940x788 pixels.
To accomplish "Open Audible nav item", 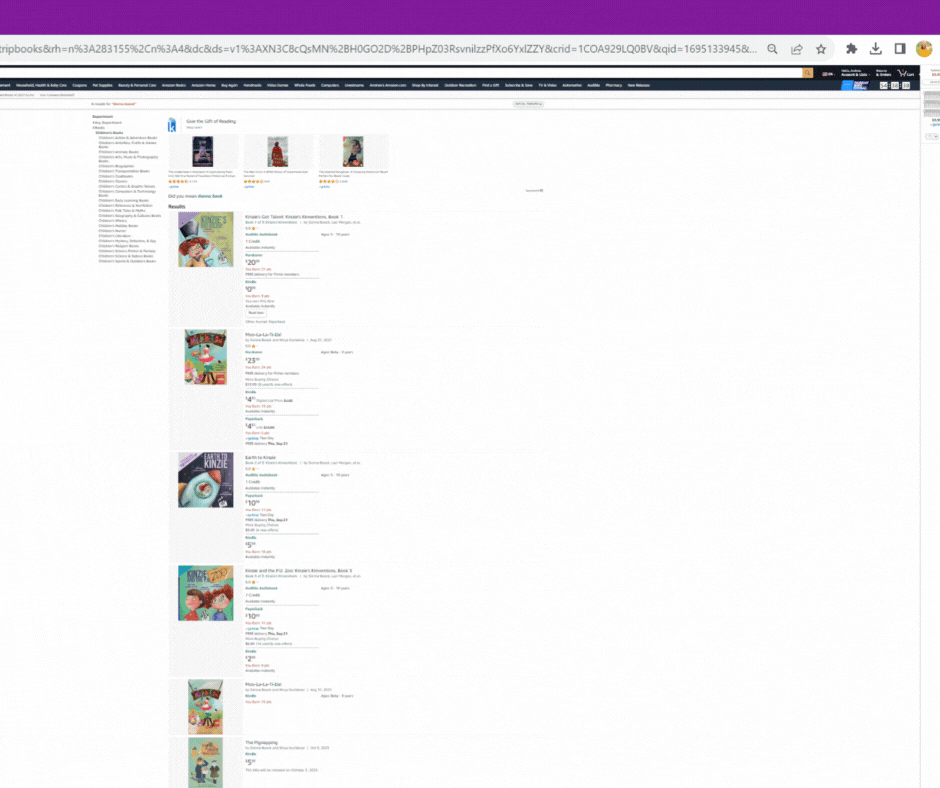I will (593, 85).
